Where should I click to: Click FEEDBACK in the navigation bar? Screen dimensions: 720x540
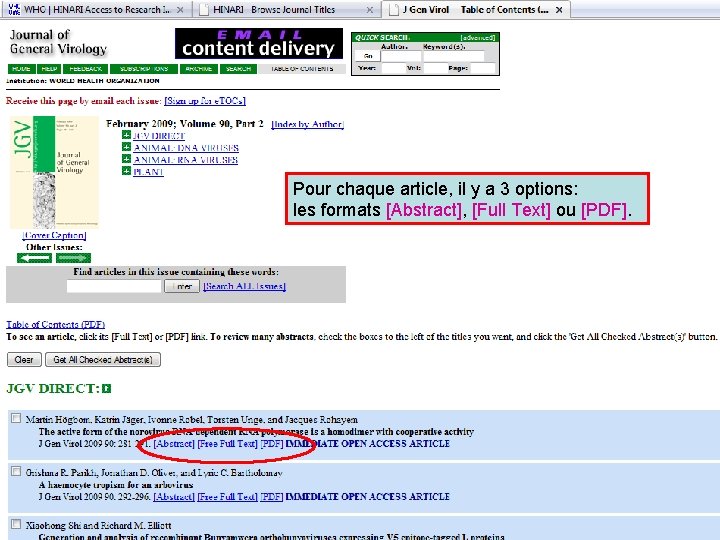(x=85, y=69)
